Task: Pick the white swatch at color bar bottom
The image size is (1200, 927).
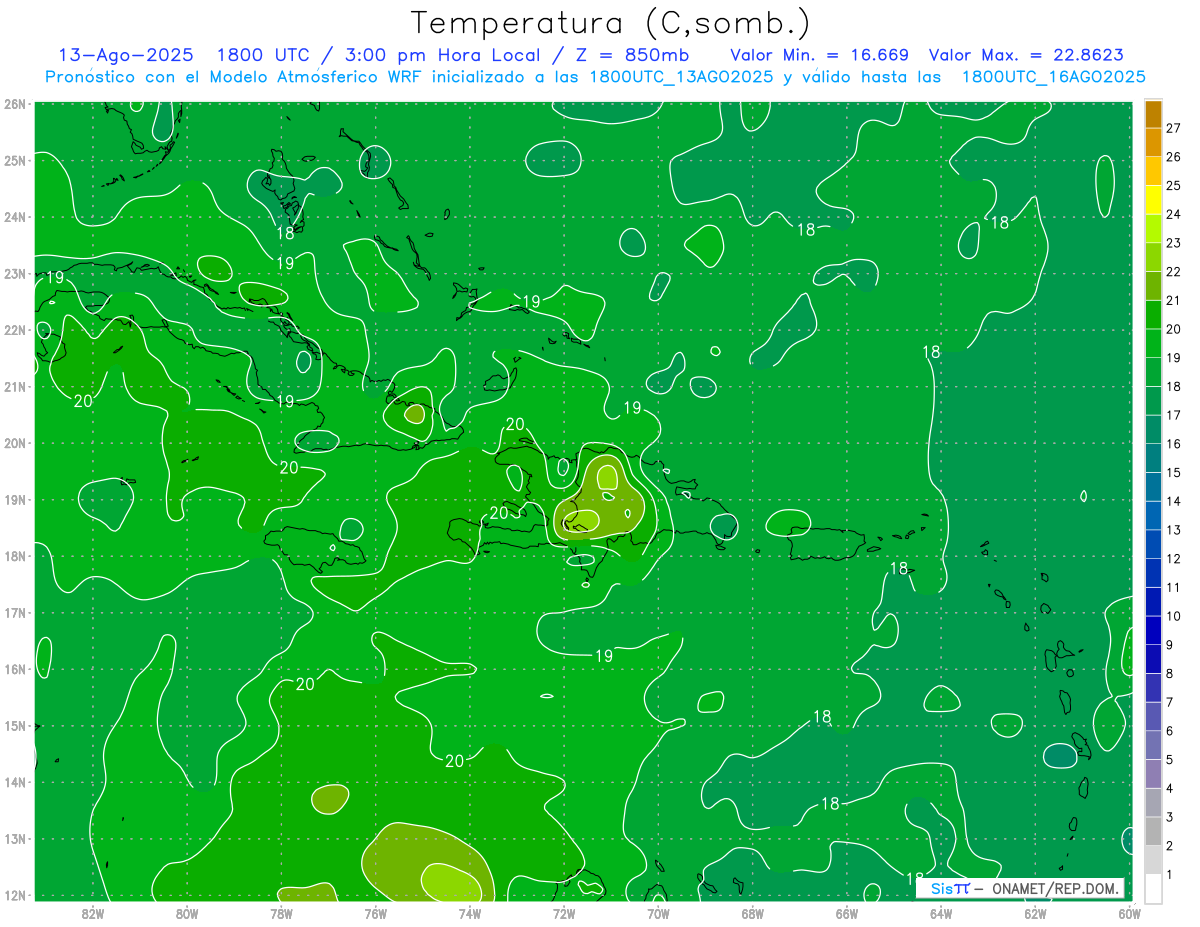Action: tap(1153, 889)
